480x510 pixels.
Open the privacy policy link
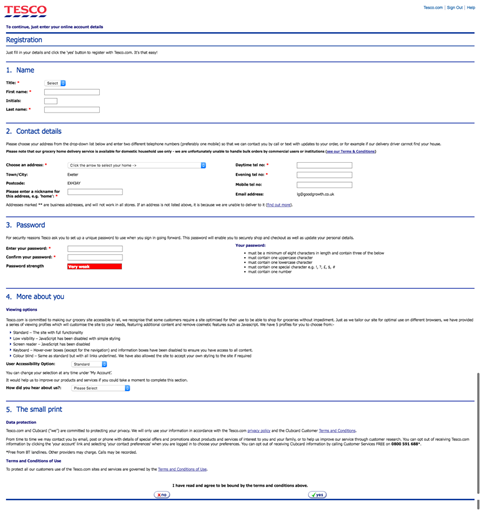(x=259, y=431)
